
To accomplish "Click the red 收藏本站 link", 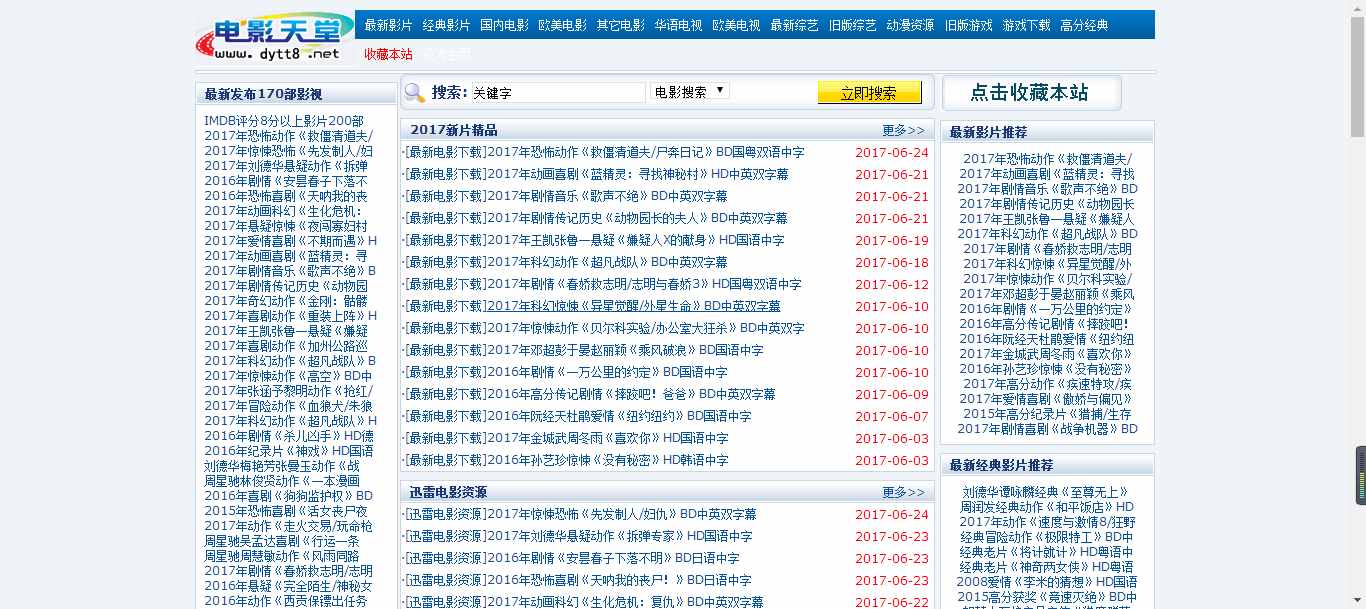I will [x=388, y=54].
